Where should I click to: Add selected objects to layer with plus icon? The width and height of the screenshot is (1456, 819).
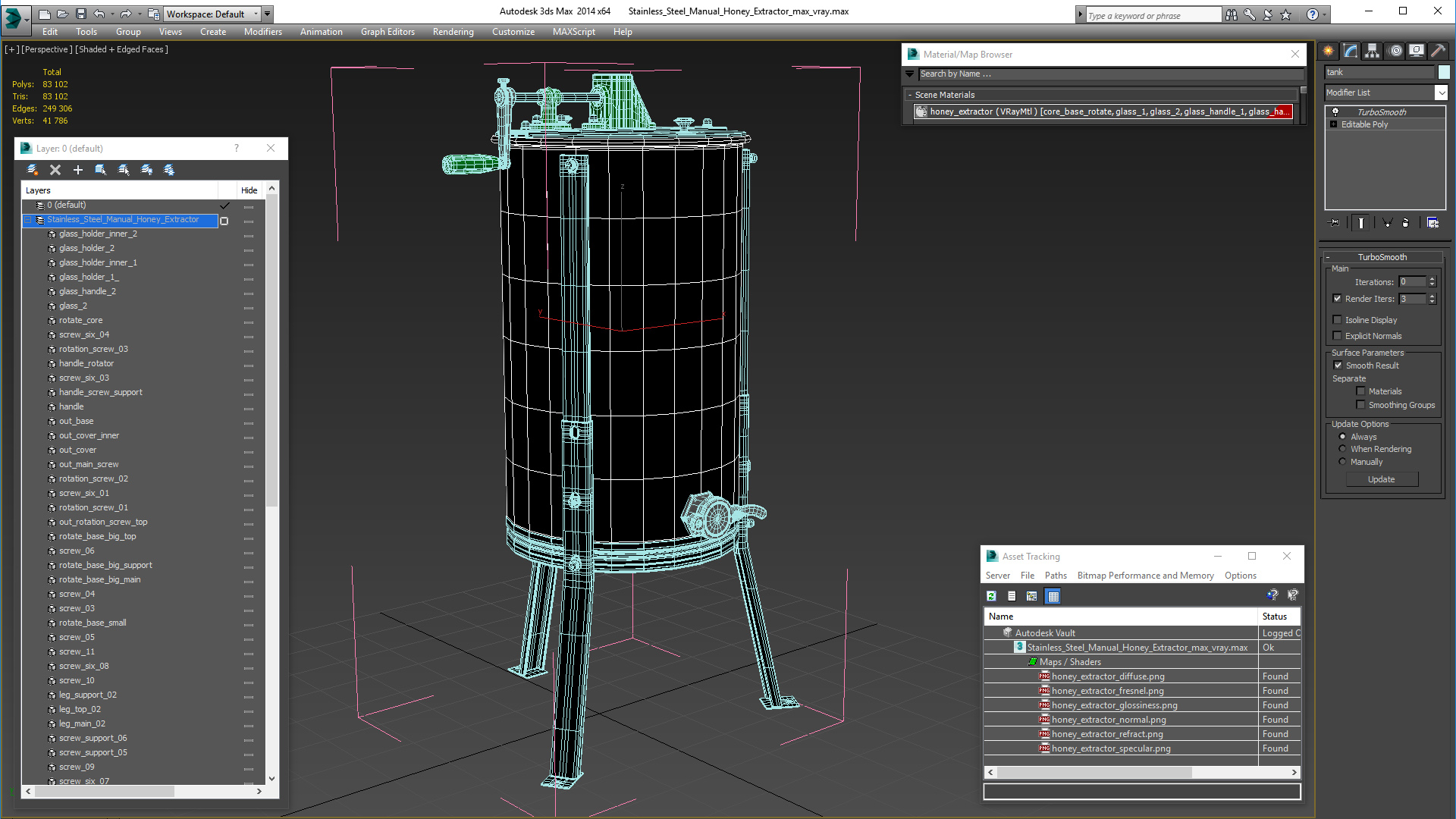pos(77,170)
